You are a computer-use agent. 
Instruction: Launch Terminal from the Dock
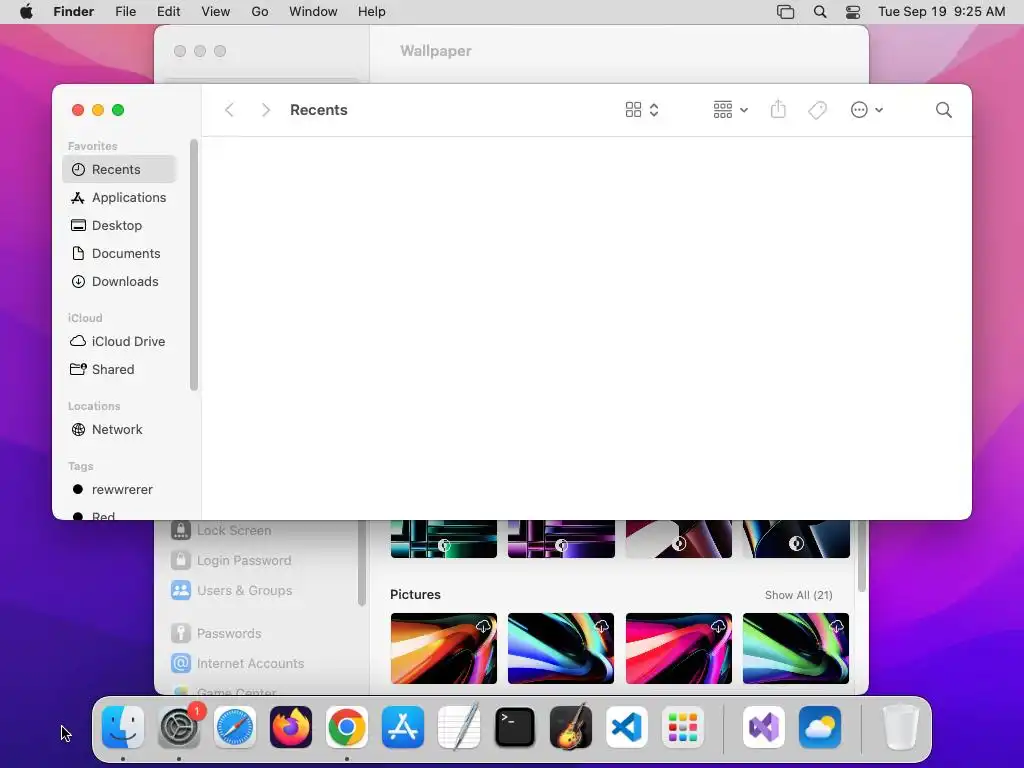515,727
